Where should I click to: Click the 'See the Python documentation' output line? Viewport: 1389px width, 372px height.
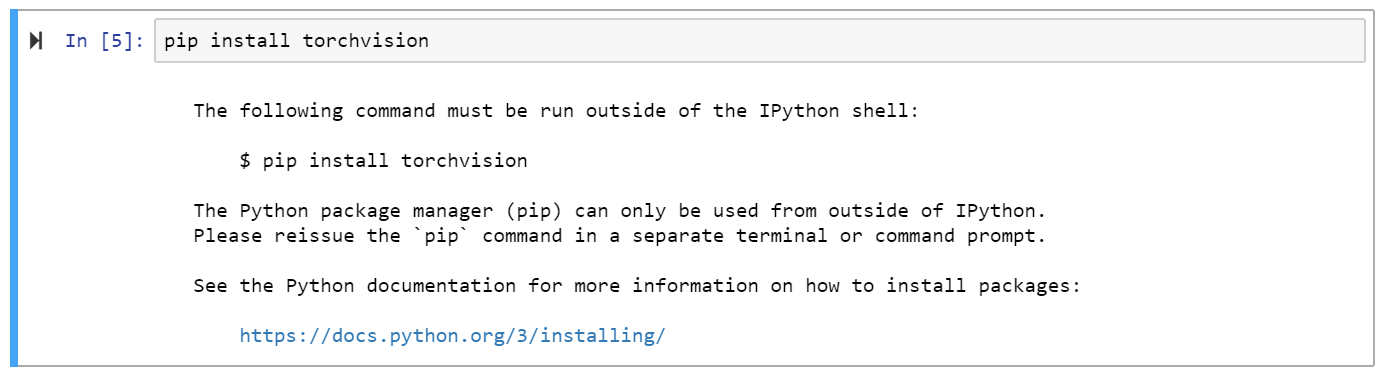click(x=637, y=286)
